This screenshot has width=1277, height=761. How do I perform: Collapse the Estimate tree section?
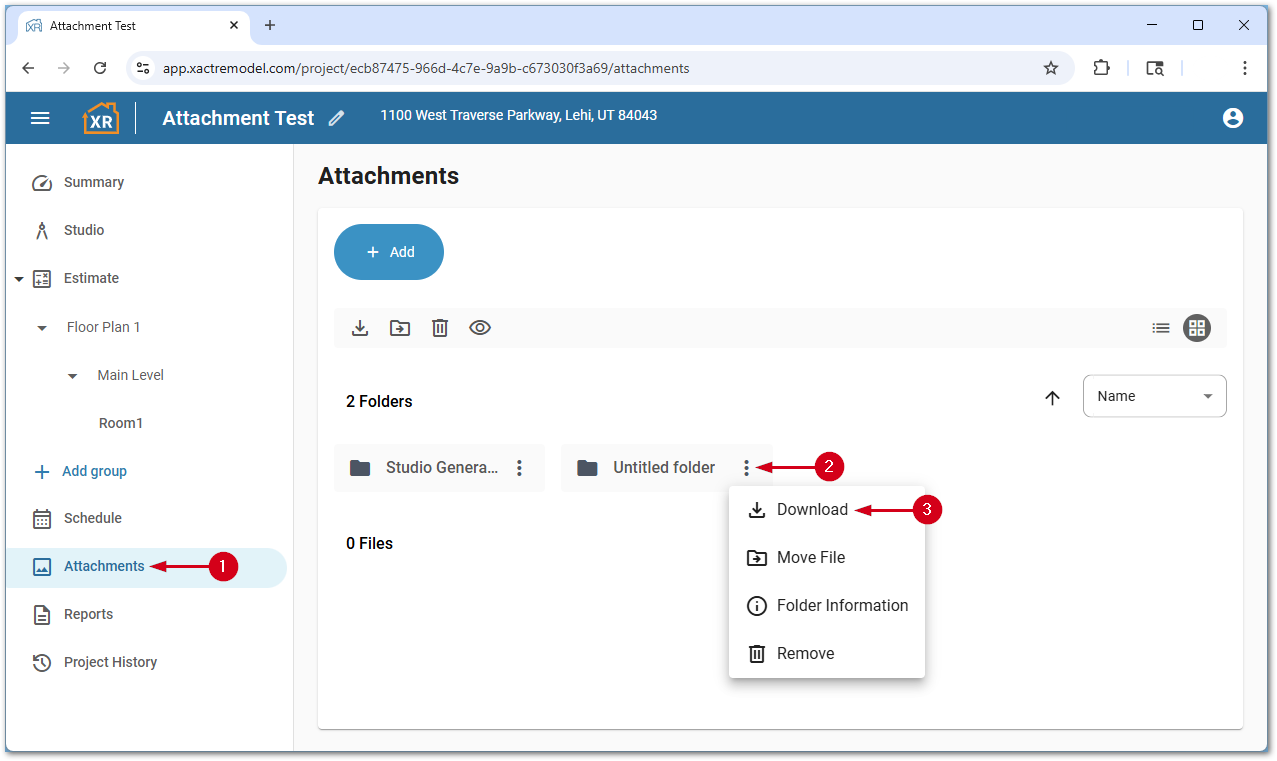point(19,279)
